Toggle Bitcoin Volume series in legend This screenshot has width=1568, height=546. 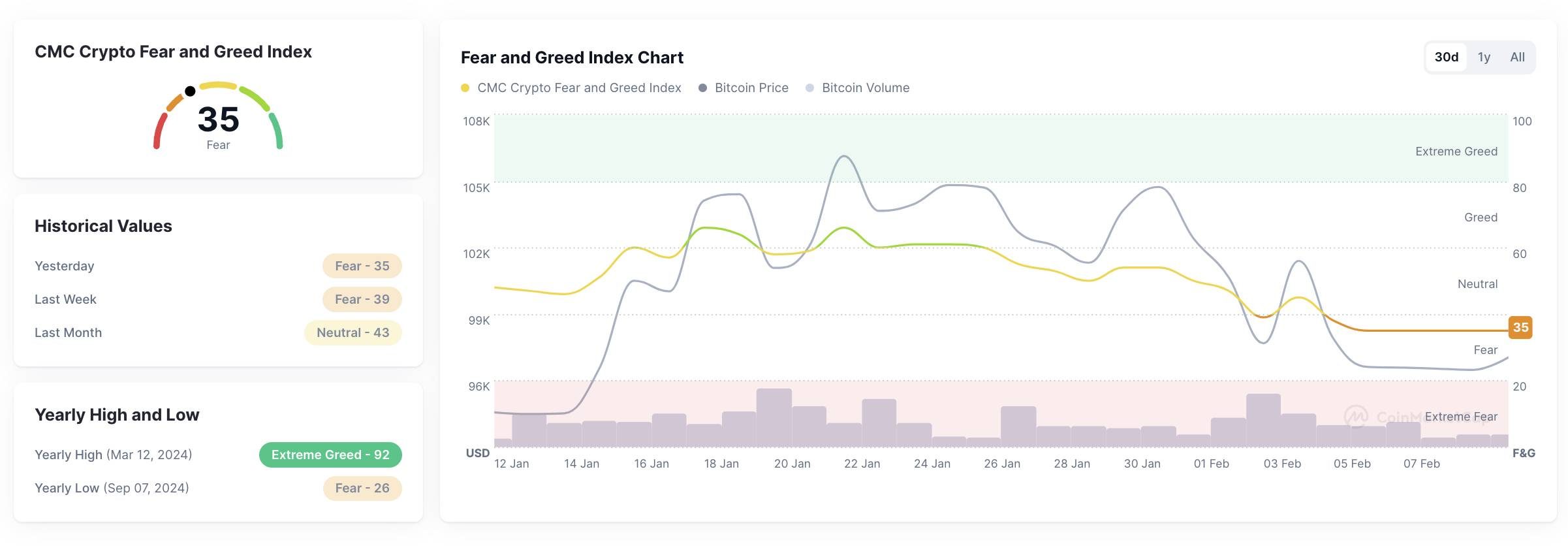click(x=865, y=88)
